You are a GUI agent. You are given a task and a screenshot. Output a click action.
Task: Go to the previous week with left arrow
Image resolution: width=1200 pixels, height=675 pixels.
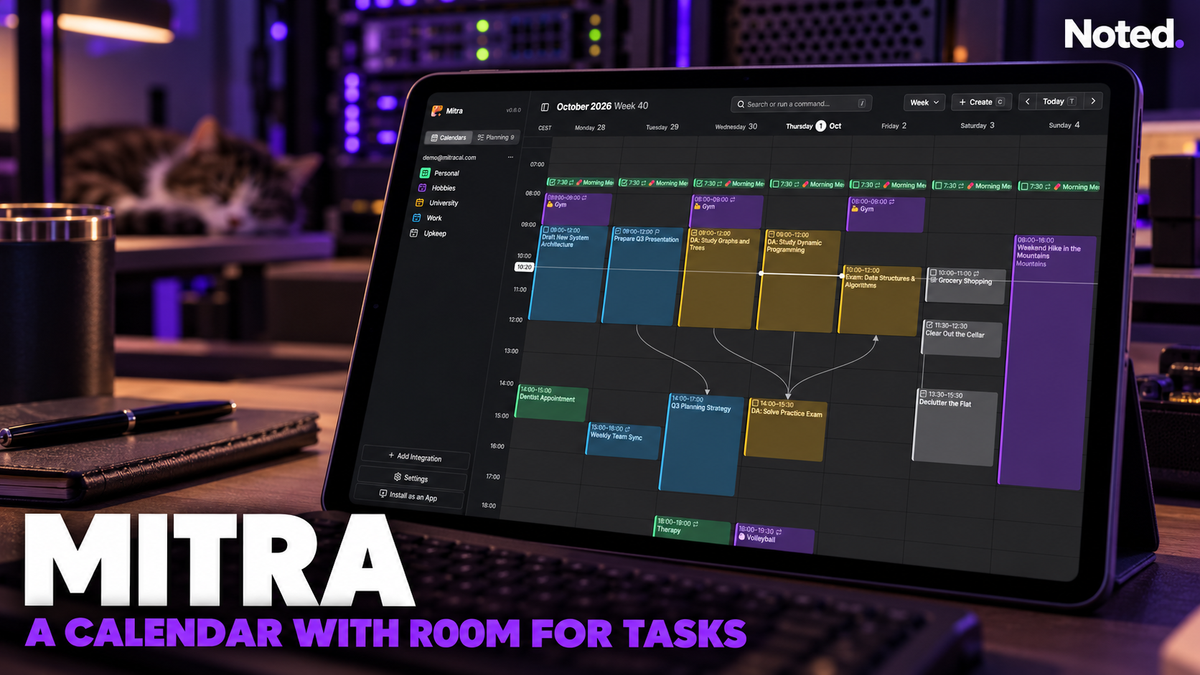(1027, 101)
